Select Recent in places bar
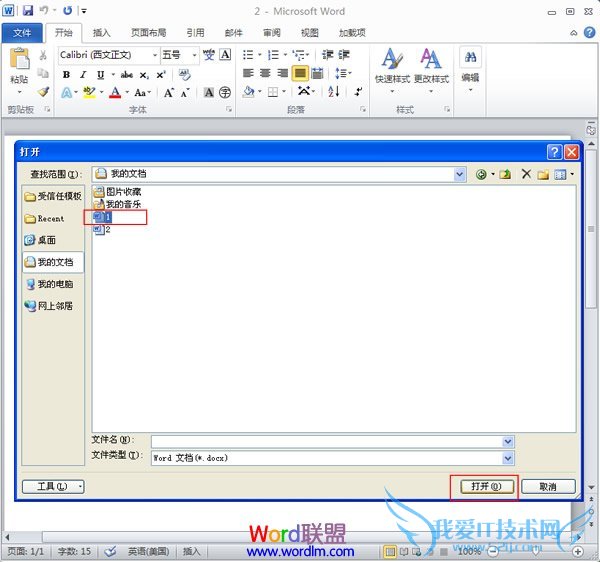 pos(45,219)
